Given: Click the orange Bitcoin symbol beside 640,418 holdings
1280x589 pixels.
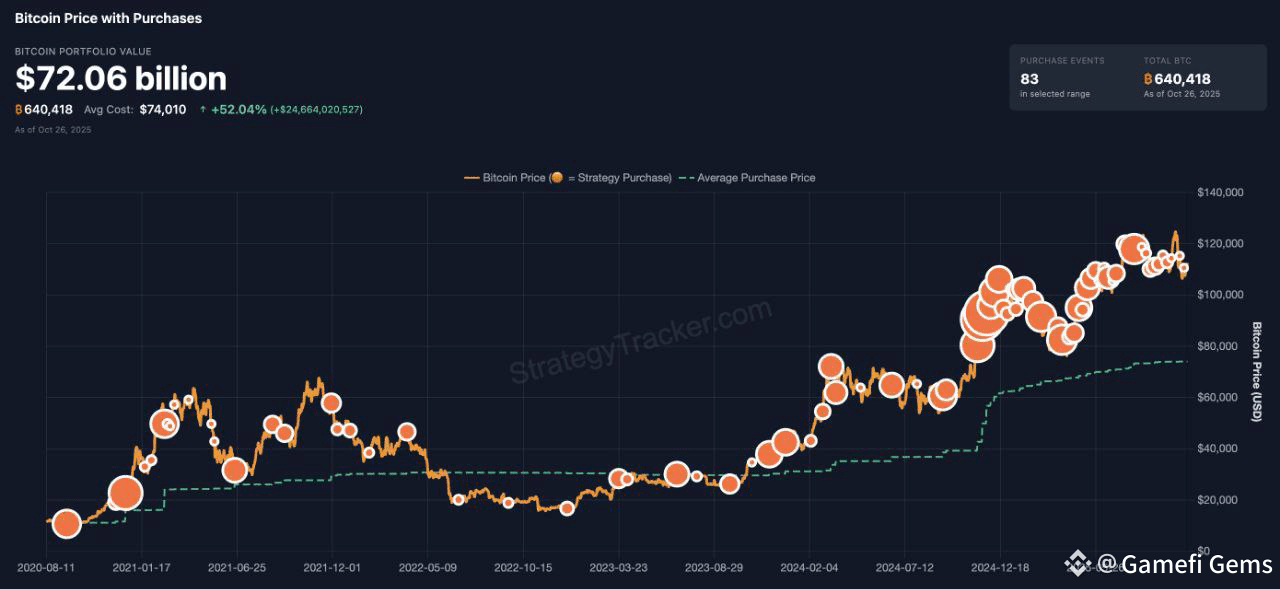Looking at the screenshot, I should [19, 110].
